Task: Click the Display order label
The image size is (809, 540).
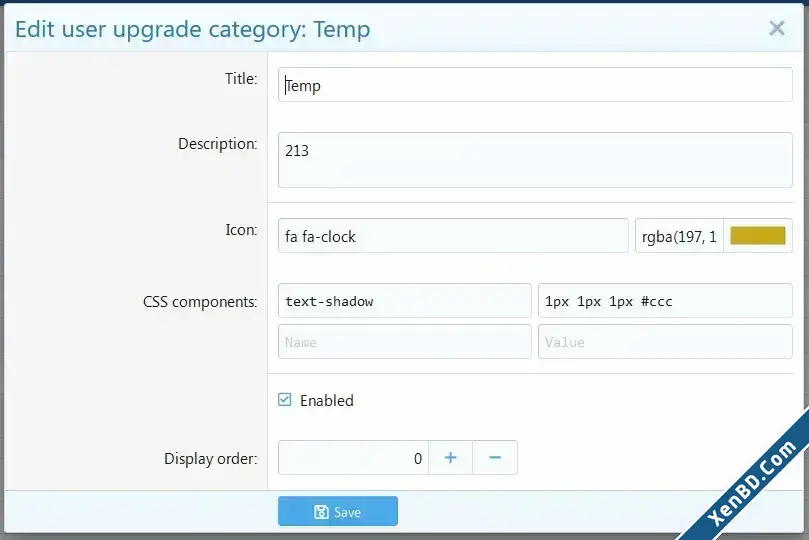Action: point(211,459)
